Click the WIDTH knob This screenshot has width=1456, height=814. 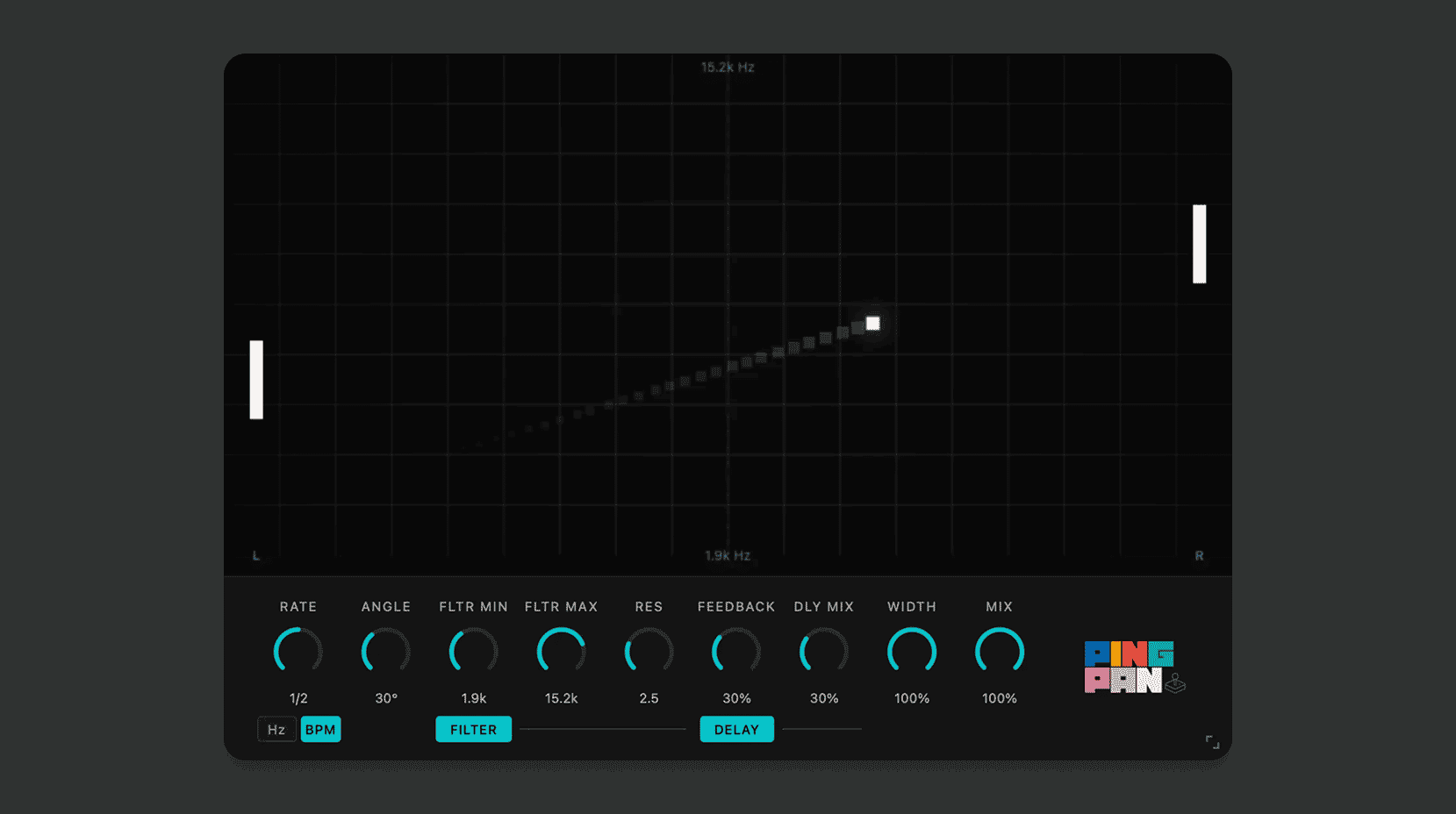912,652
